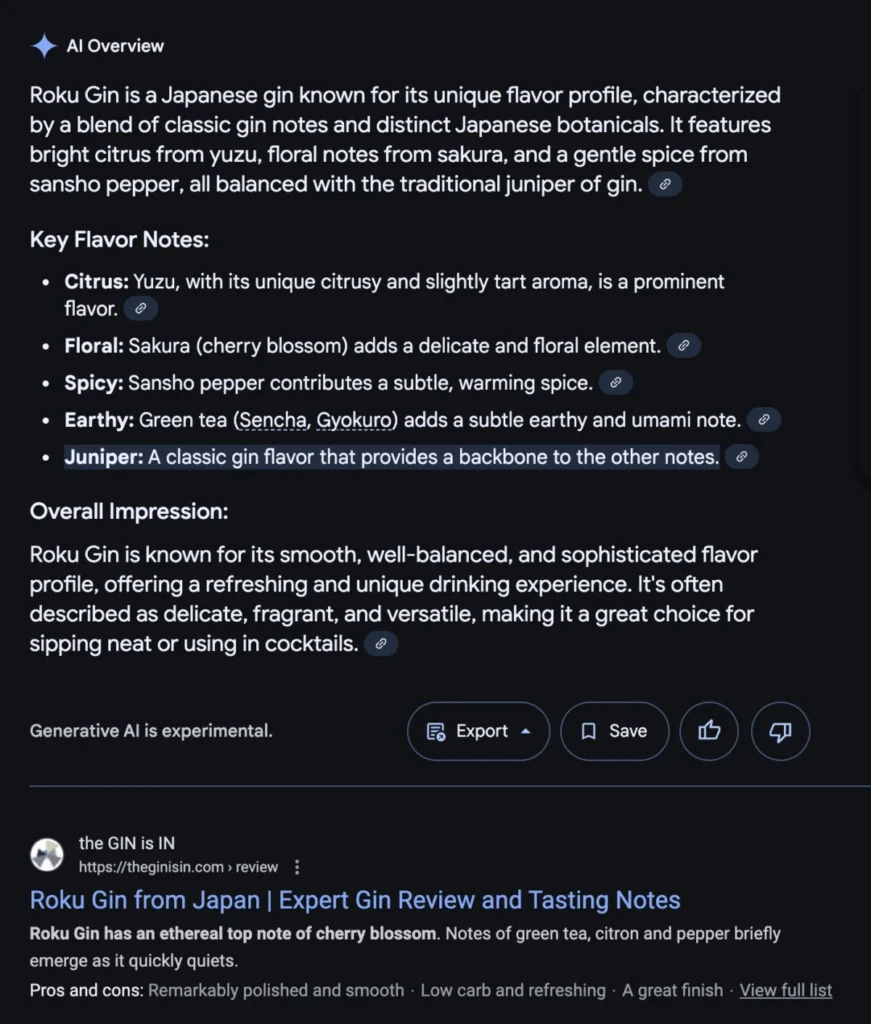The width and height of the screenshot is (871, 1024).
Task: Open the source link for Citrus note
Action: [x=141, y=309]
